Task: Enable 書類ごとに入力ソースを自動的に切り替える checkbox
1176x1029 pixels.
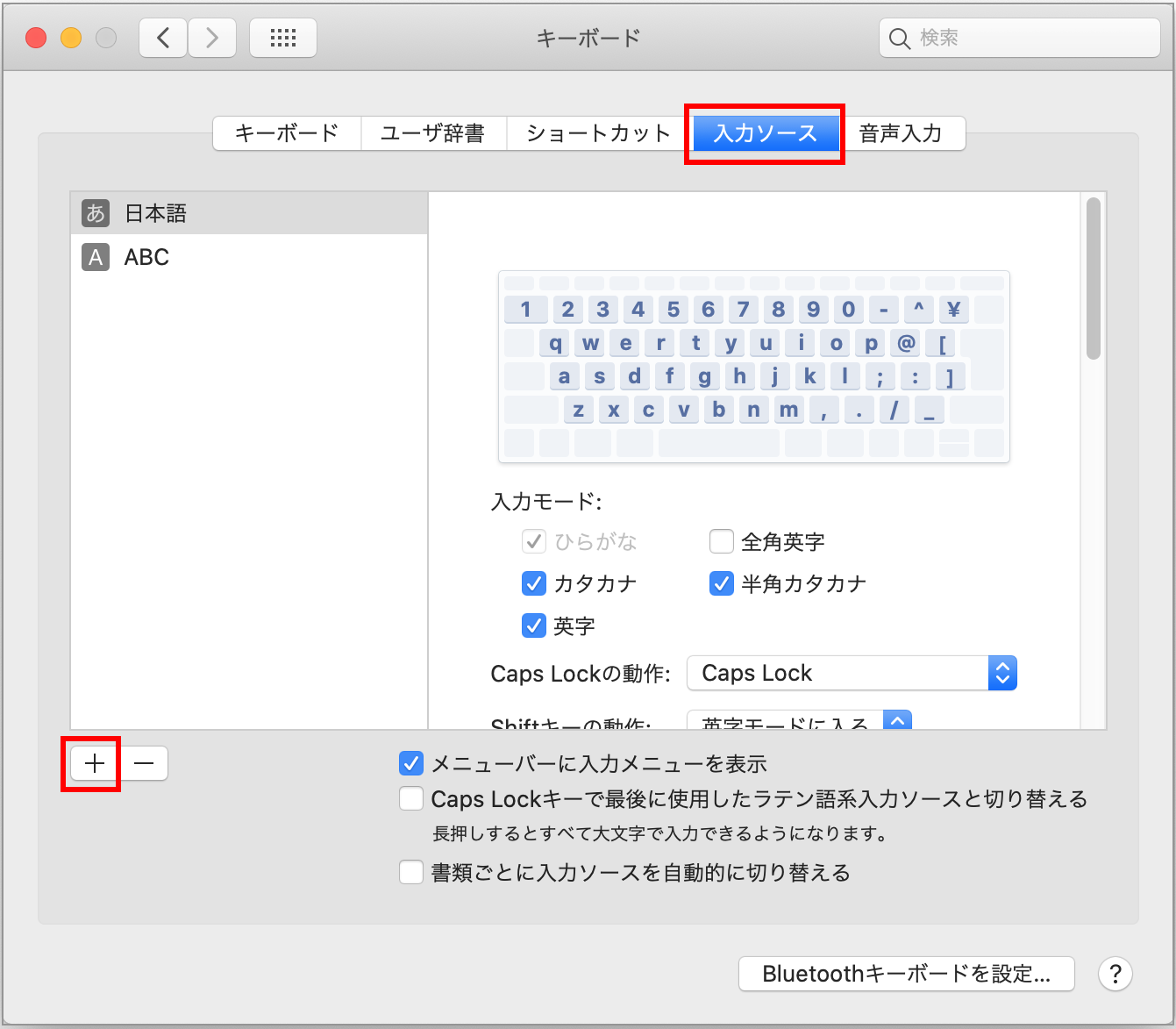Action: tap(411, 873)
